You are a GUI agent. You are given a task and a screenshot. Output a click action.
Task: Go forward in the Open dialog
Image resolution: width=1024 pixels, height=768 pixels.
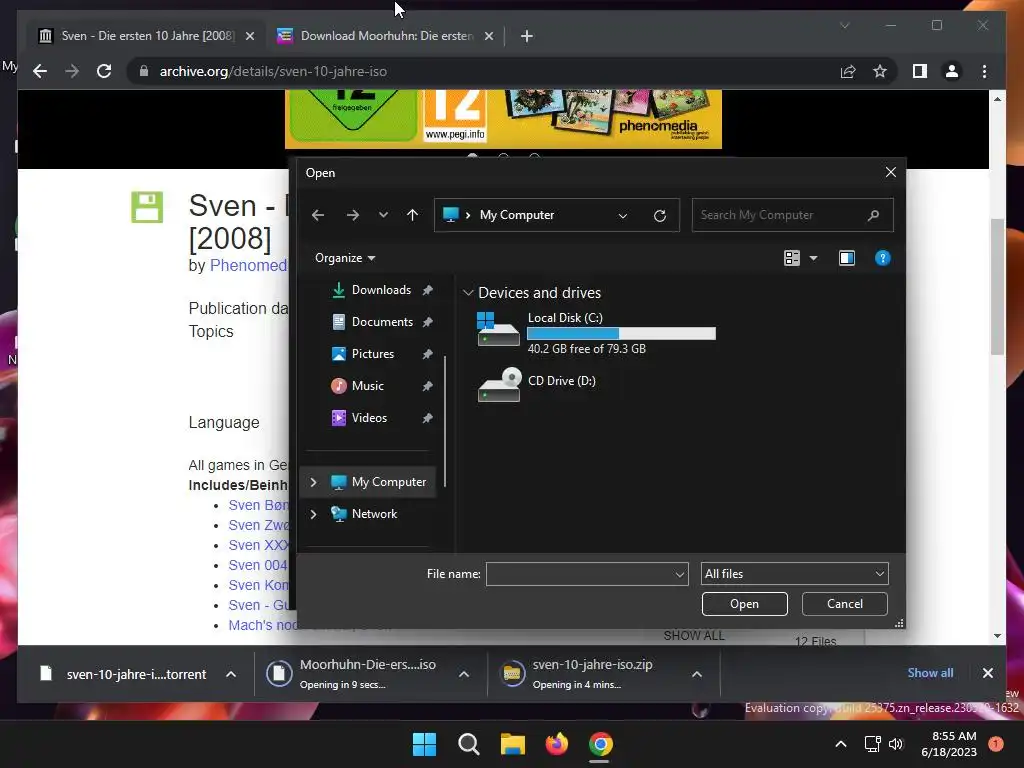[353, 215]
